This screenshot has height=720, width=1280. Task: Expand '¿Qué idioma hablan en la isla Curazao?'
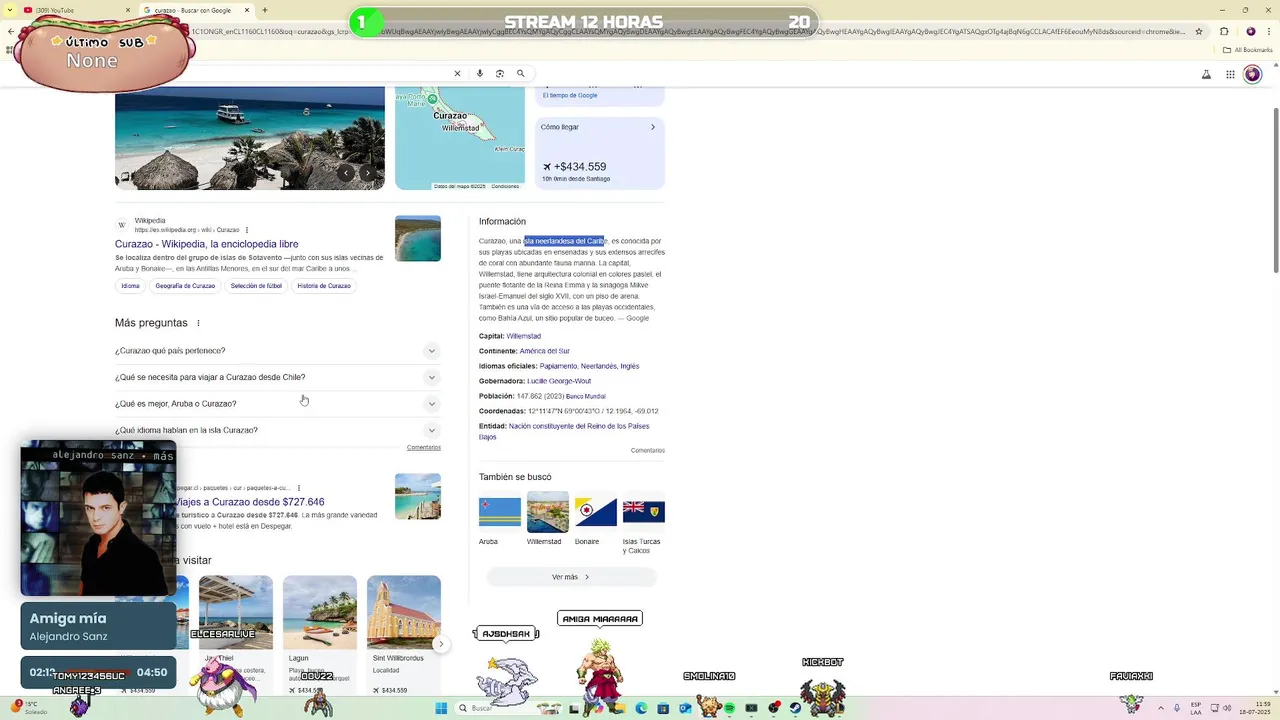[x=277, y=430]
